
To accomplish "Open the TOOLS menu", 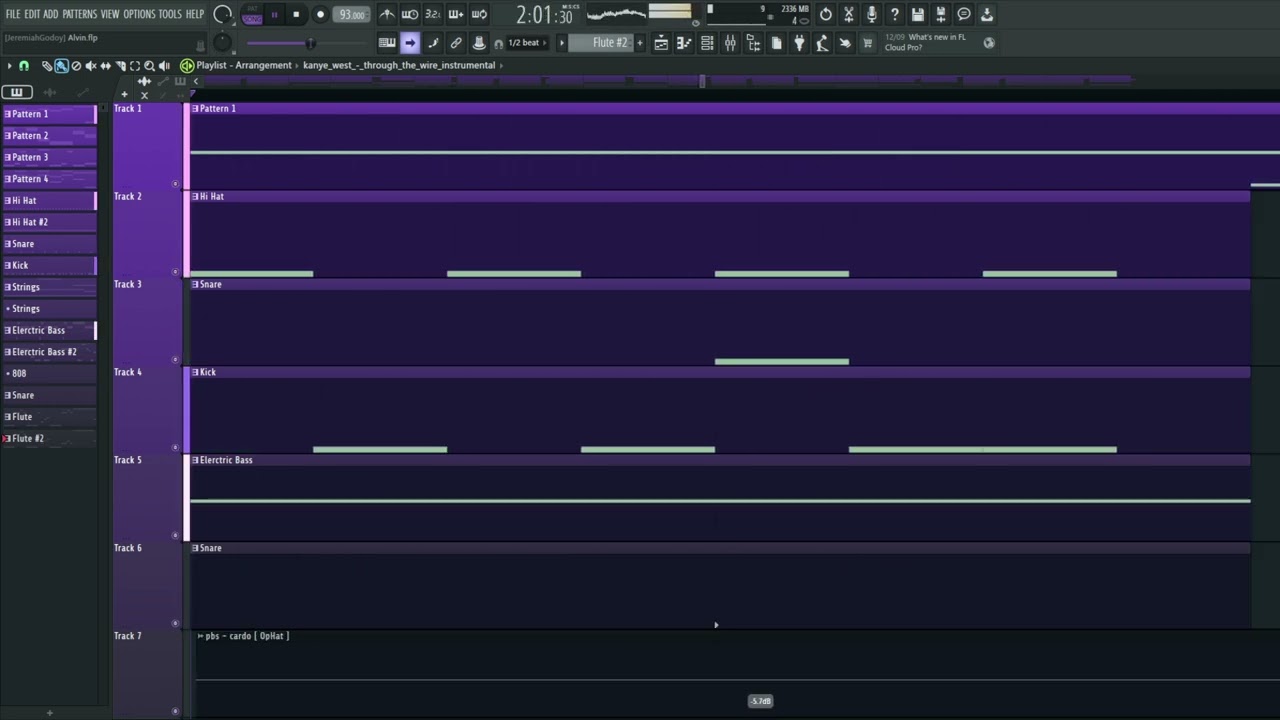I will coord(171,14).
